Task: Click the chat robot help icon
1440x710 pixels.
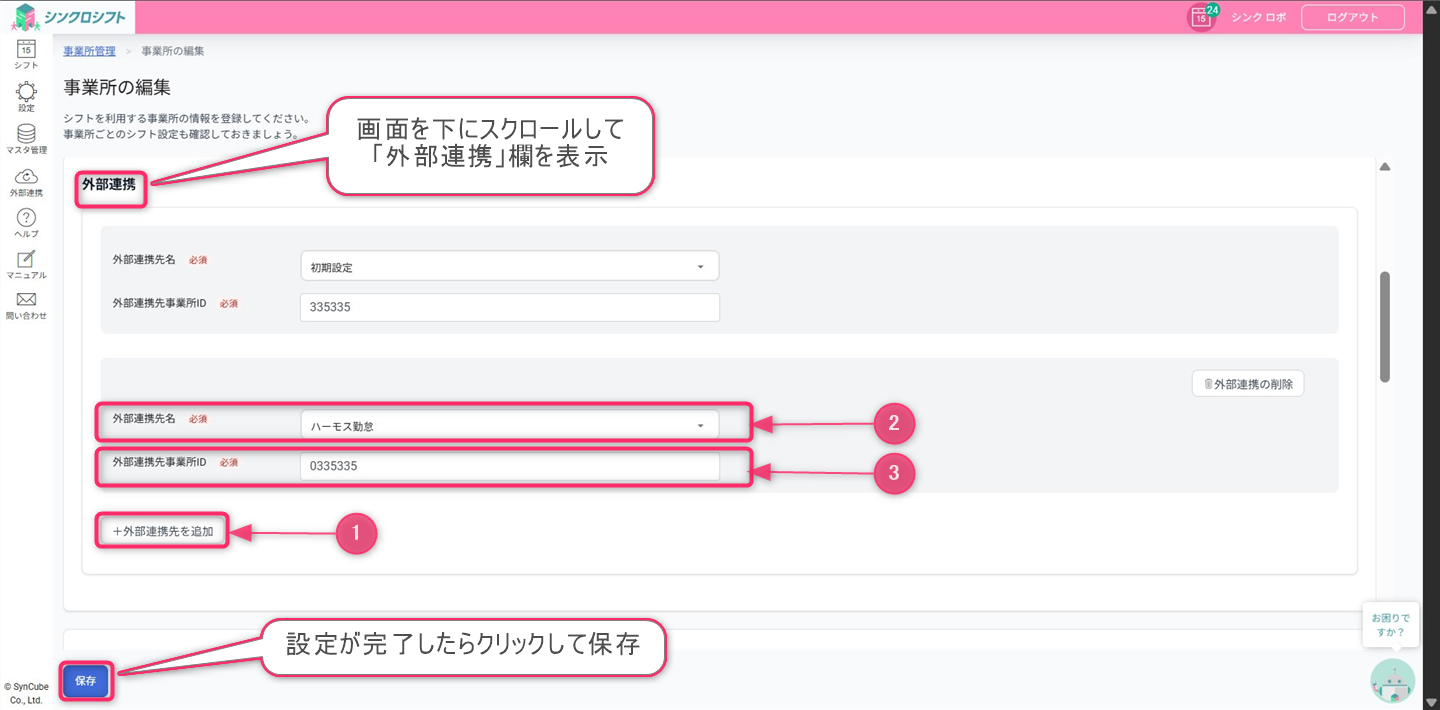Action: pos(1392,680)
